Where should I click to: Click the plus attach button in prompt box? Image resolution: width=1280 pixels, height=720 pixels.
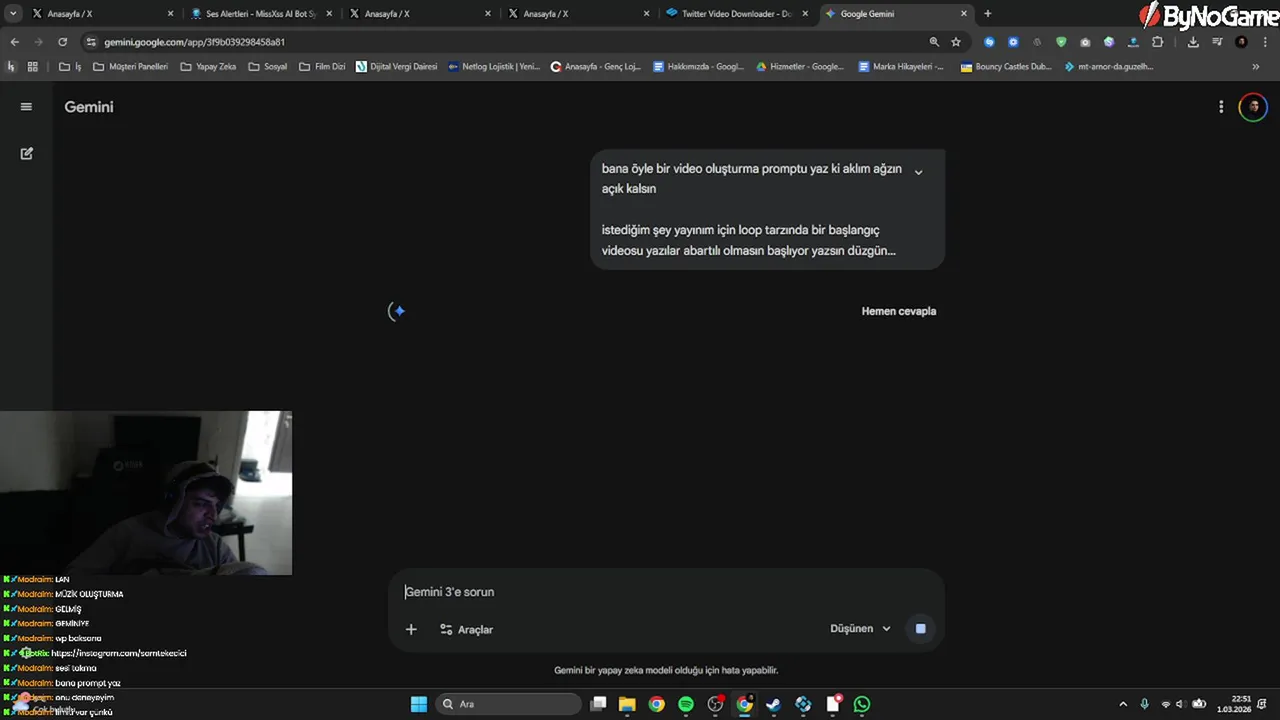pos(411,629)
